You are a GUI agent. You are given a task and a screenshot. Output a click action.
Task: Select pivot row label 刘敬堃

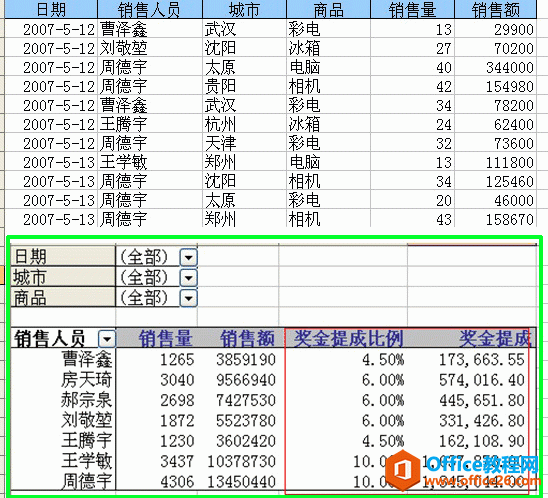87,420
